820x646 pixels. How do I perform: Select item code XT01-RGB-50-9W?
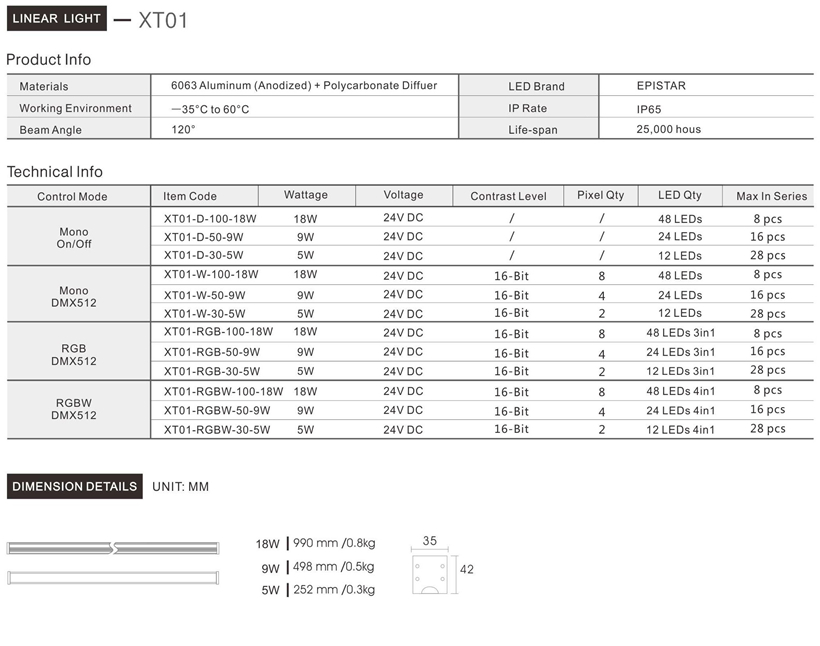click(x=211, y=352)
